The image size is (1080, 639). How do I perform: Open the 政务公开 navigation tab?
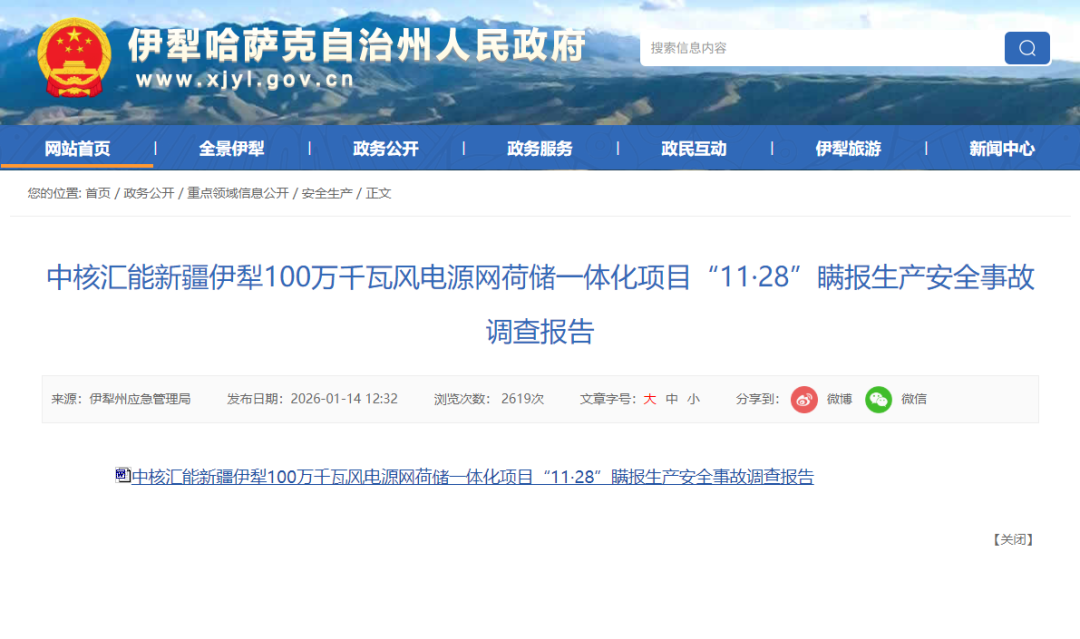pyautogui.click(x=386, y=148)
